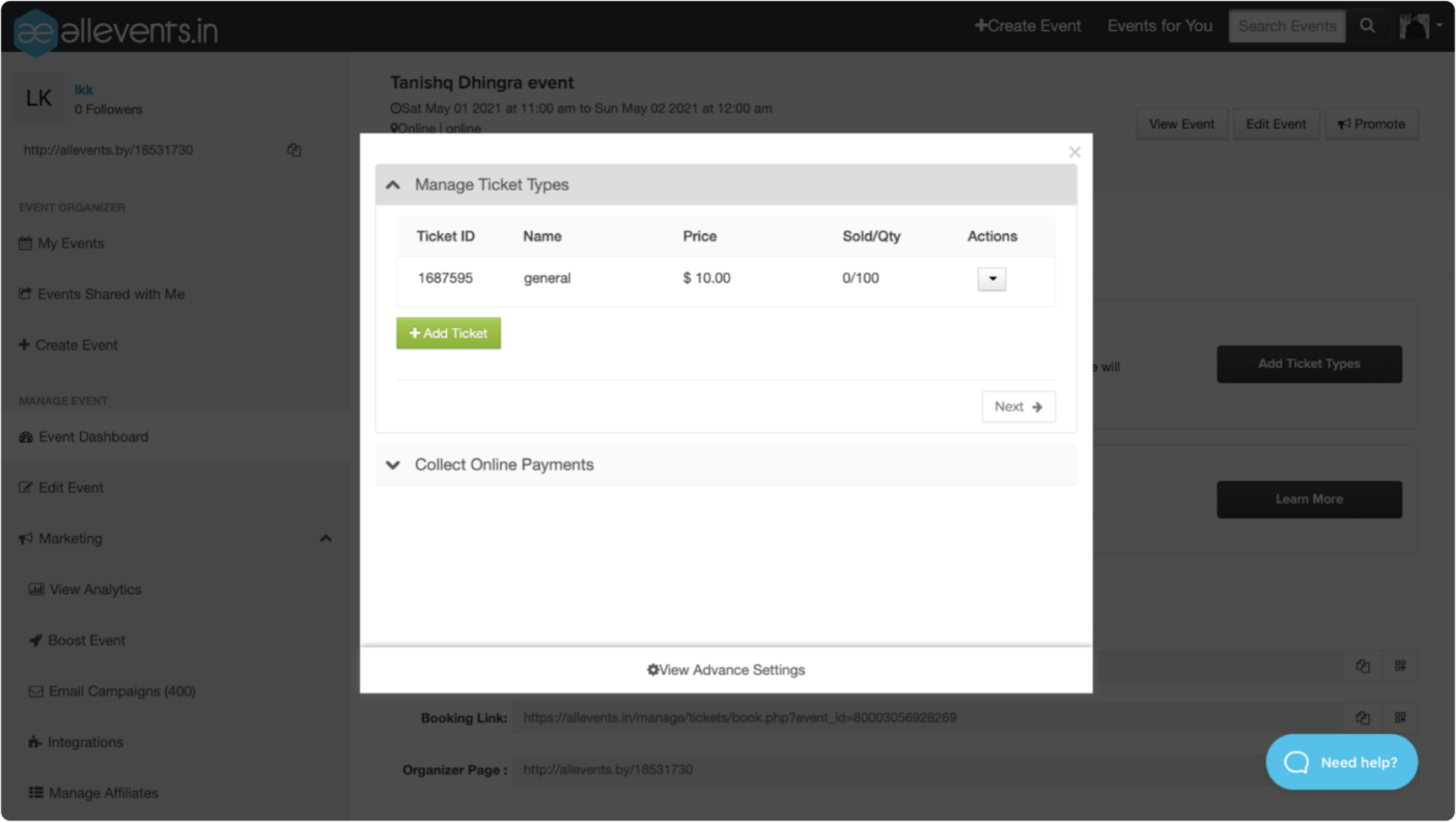Copy the short URL in sidebar

pos(294,150)
